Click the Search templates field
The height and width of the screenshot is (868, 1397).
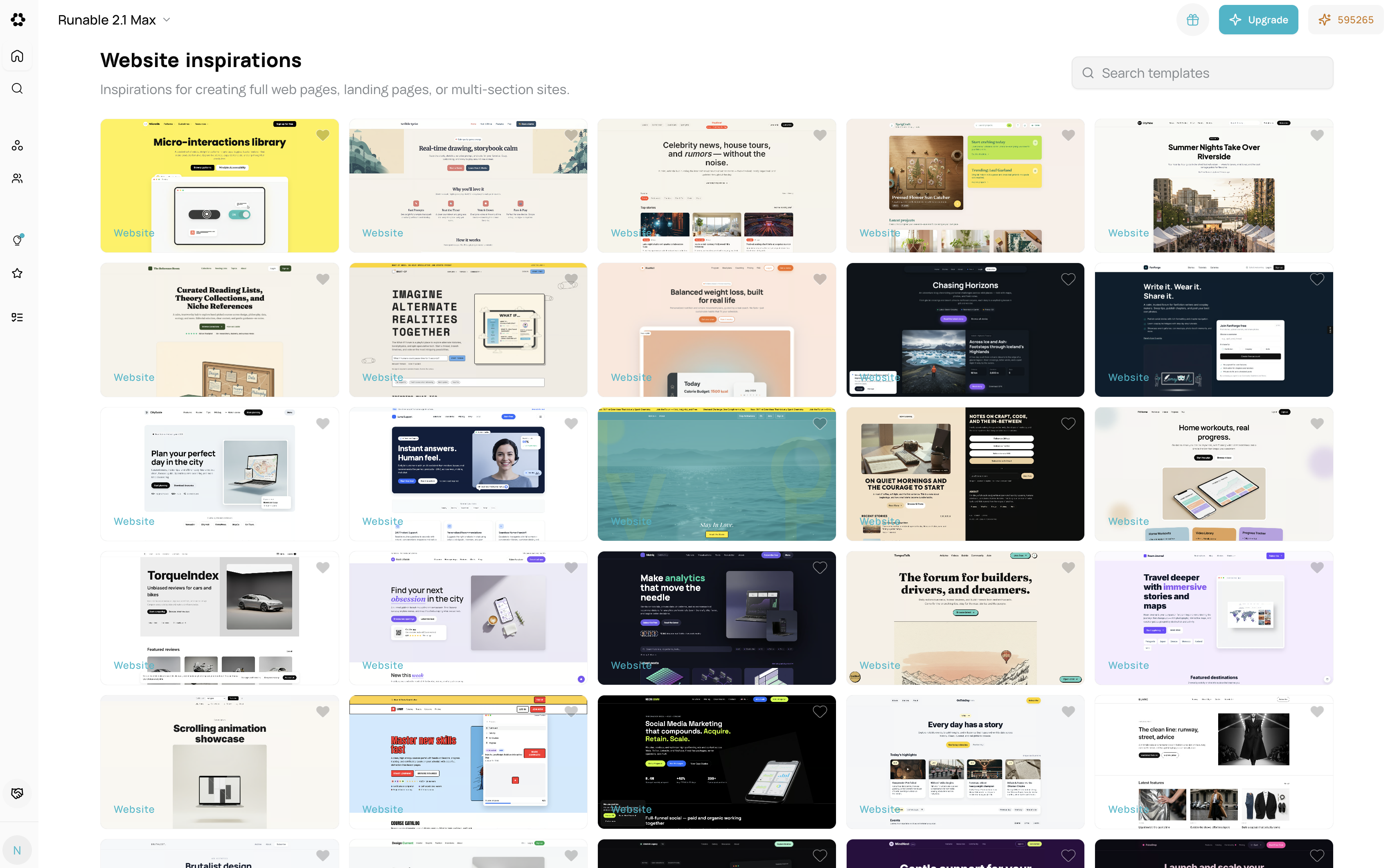[1202, 73]
